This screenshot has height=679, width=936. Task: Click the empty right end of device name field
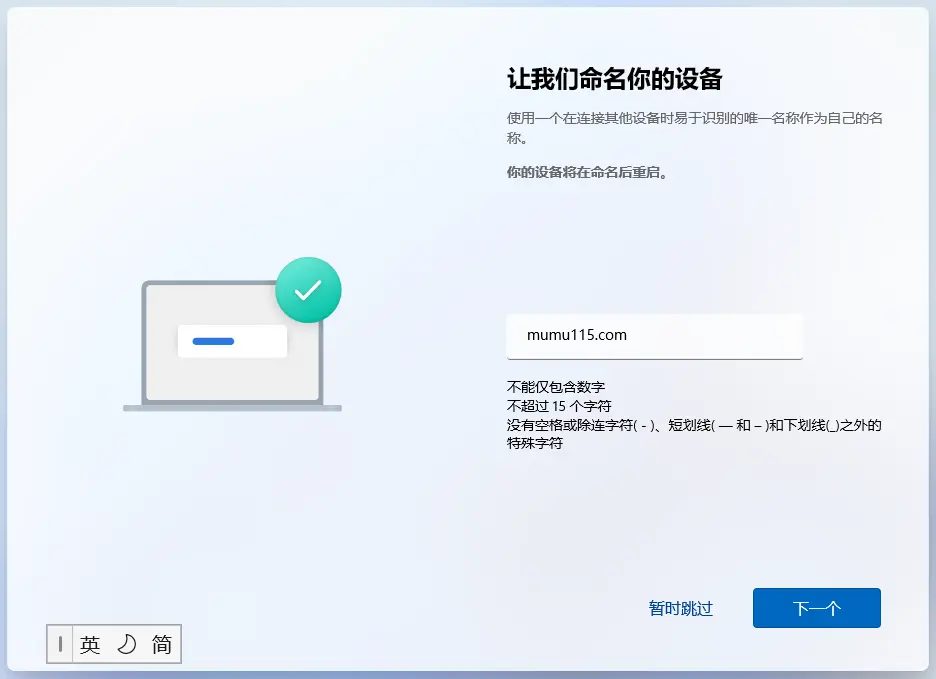pos(760,336)
